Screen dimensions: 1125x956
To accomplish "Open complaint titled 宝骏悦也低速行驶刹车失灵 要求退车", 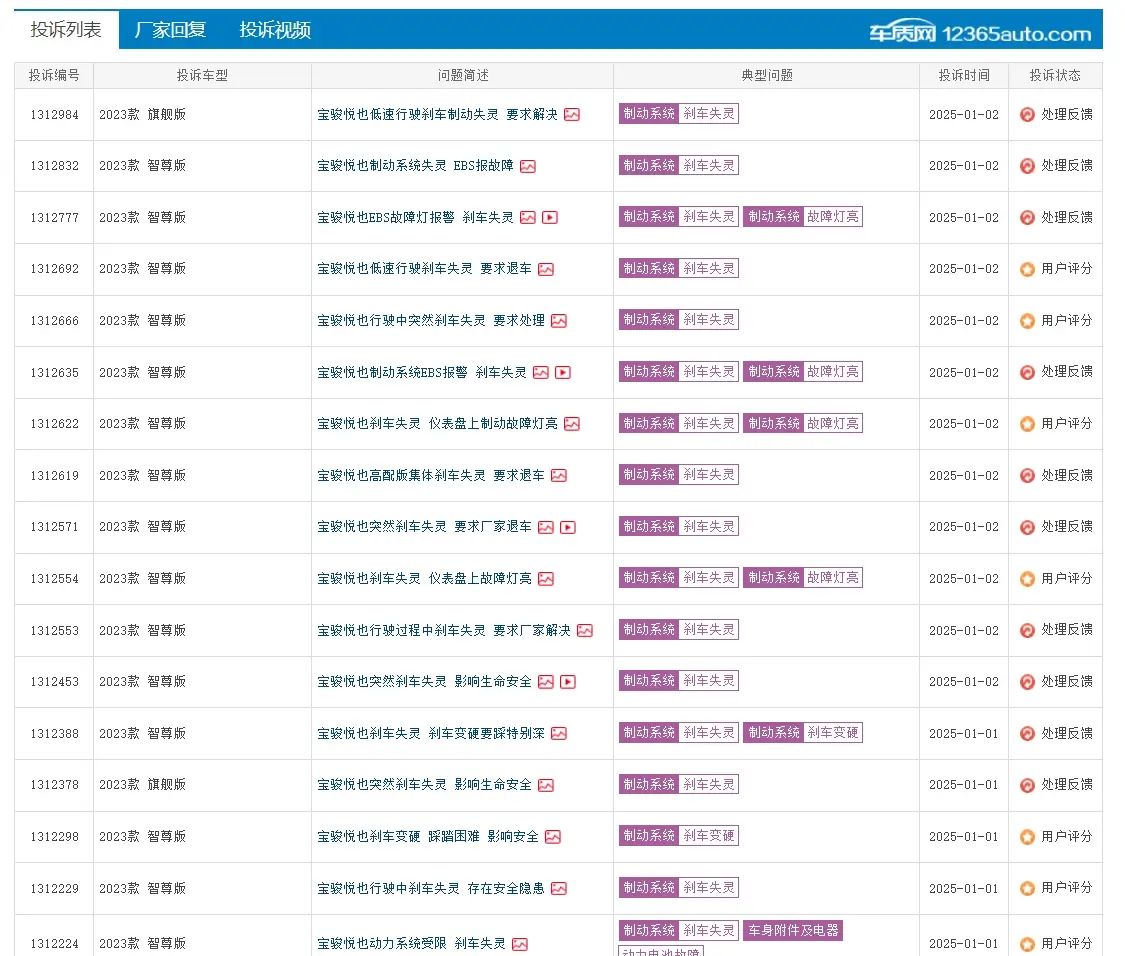I will 425,269.
